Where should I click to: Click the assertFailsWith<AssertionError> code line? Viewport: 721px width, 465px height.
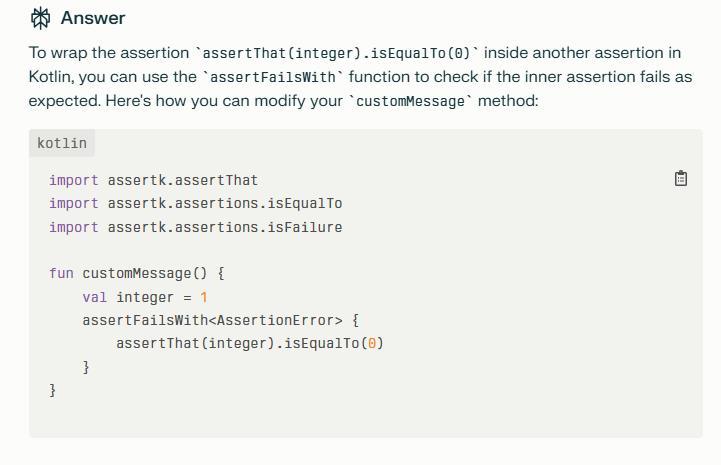point(212,320)
